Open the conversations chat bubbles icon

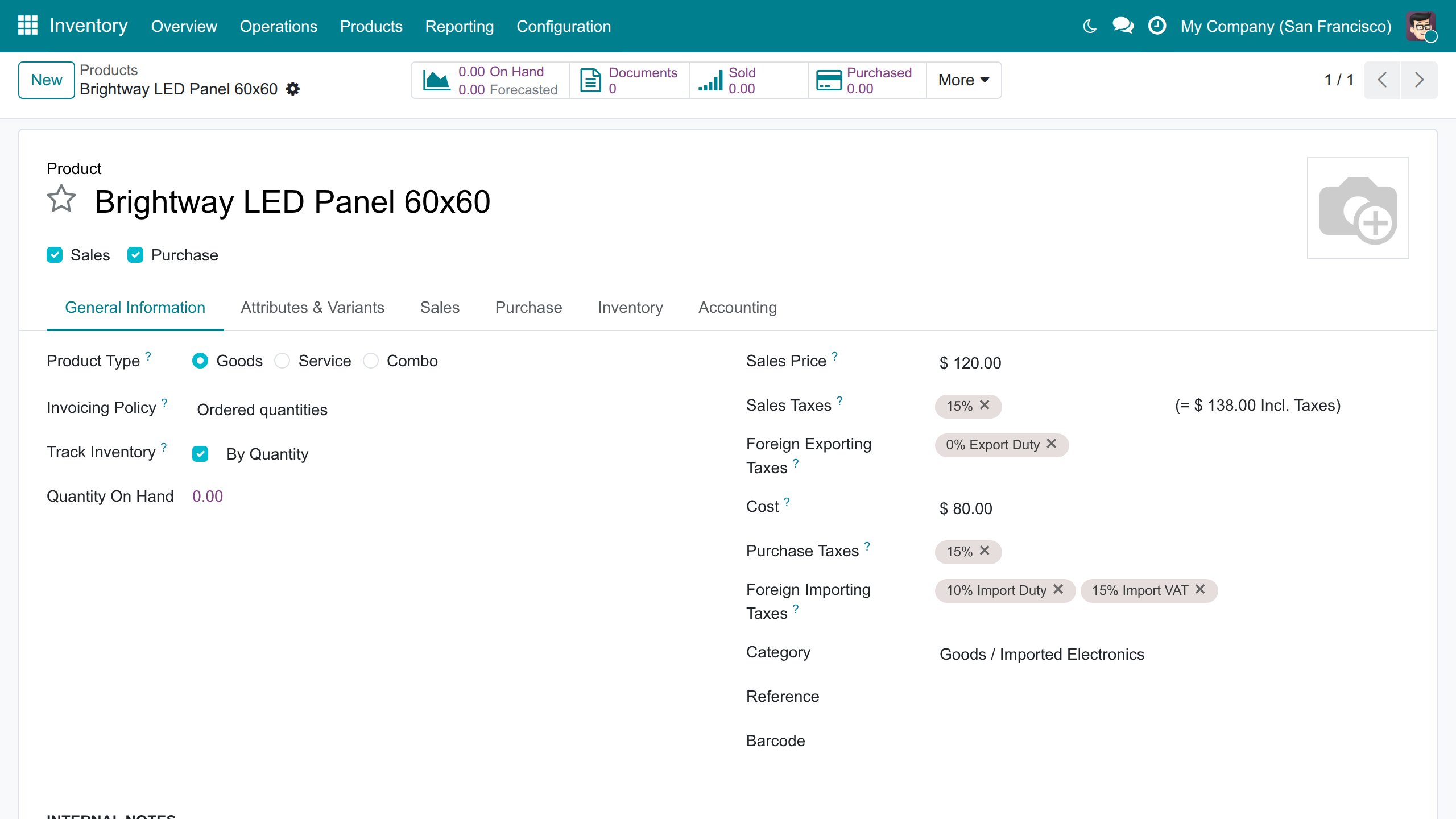pyautogui.click(x=1123, y=26)
